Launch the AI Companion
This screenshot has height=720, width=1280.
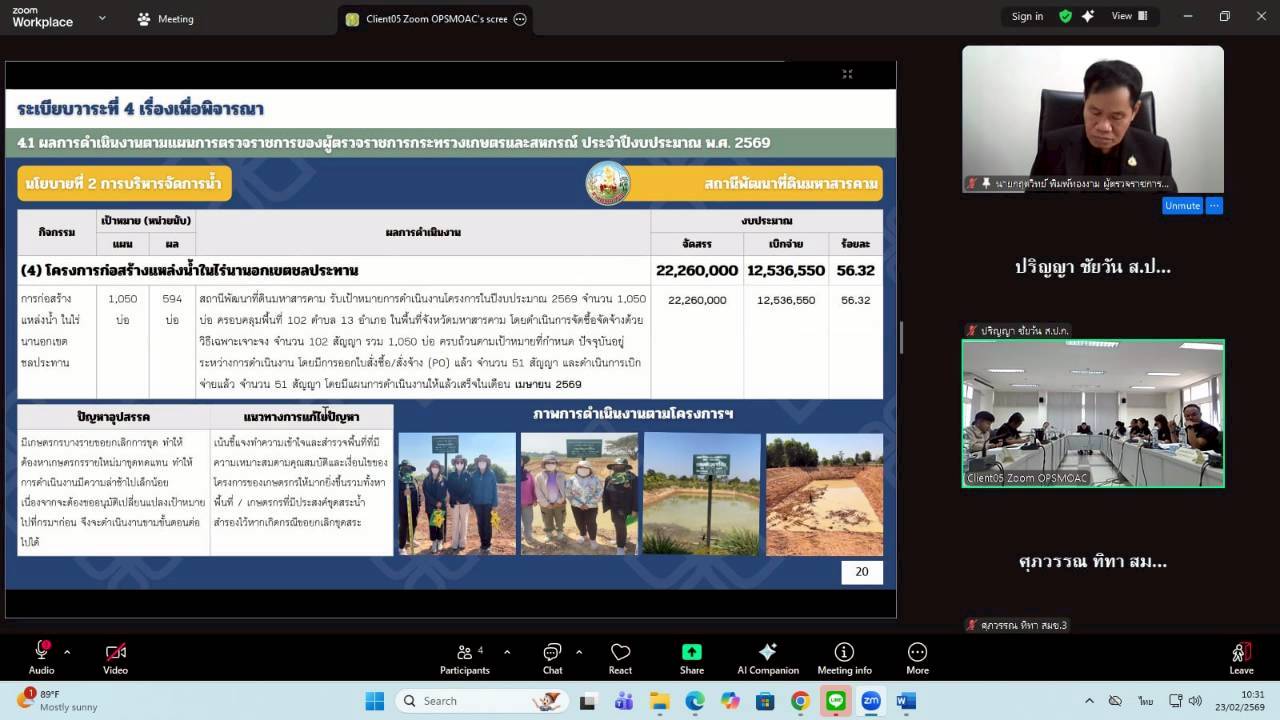click(x=767, y=658)
